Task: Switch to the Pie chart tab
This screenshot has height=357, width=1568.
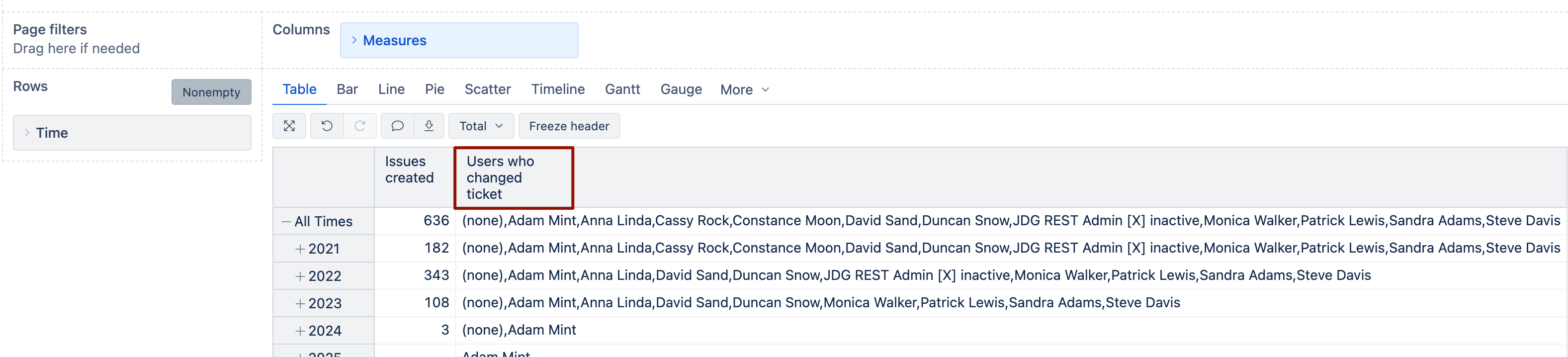Action: 435,89
